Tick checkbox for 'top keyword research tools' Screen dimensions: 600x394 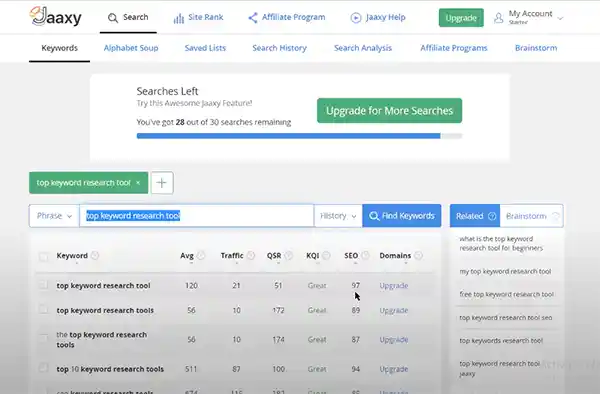click(x=43, y=309)
